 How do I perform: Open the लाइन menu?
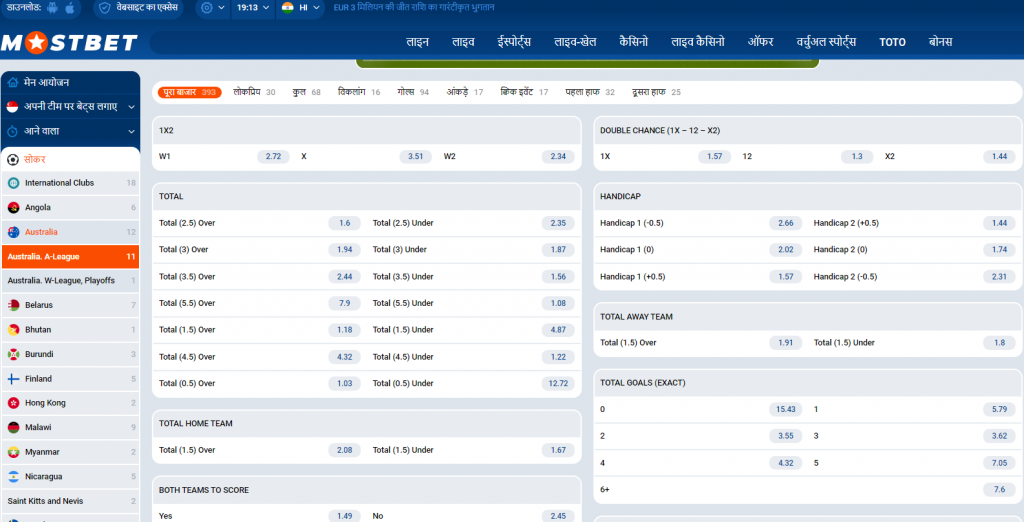coord(417,42)
